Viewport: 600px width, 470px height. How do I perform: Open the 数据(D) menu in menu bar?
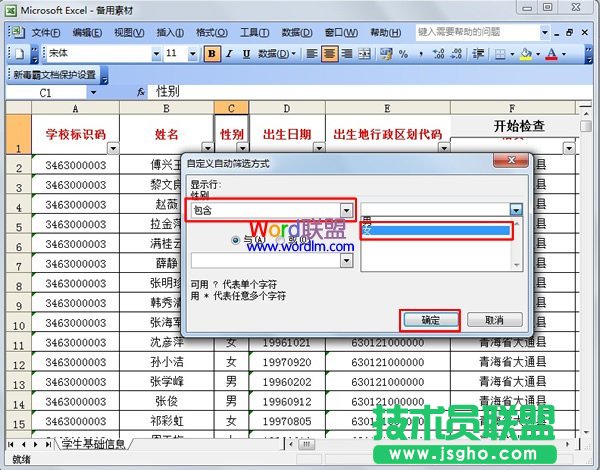click(297, 33)
